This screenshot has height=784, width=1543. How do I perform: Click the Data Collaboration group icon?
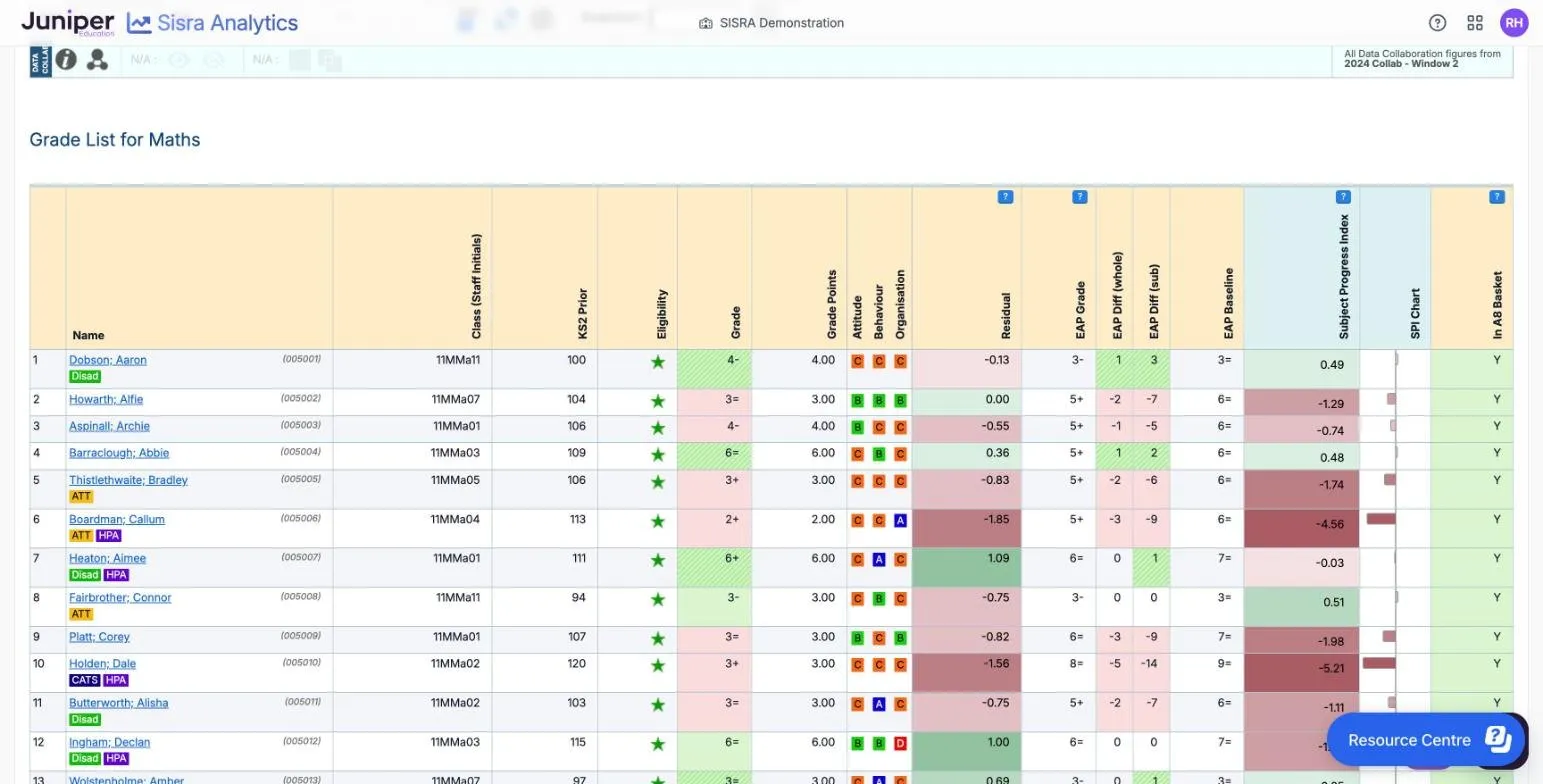[x=97, y=60]
